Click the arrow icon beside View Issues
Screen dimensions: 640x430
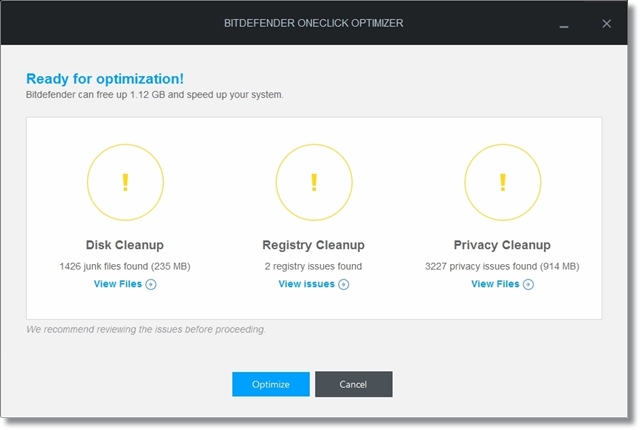click(x=344, y=284)
